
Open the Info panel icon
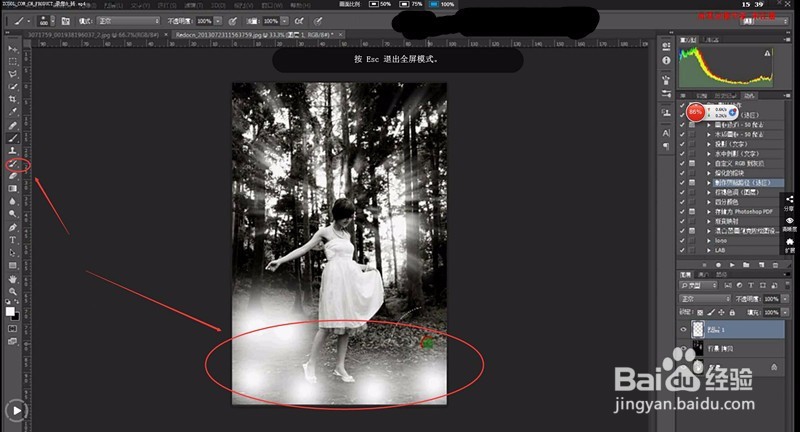tap(666, 60)
